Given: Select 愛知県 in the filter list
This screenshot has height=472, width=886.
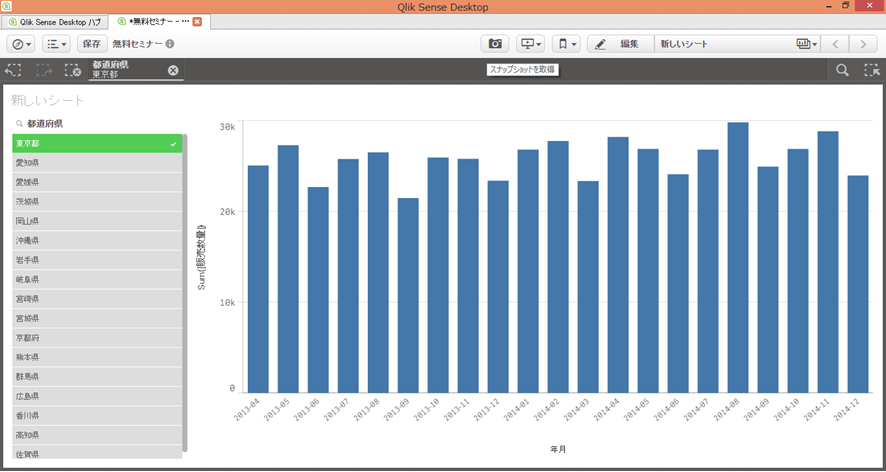Looking at the screenshot, I should pos(97,163).
